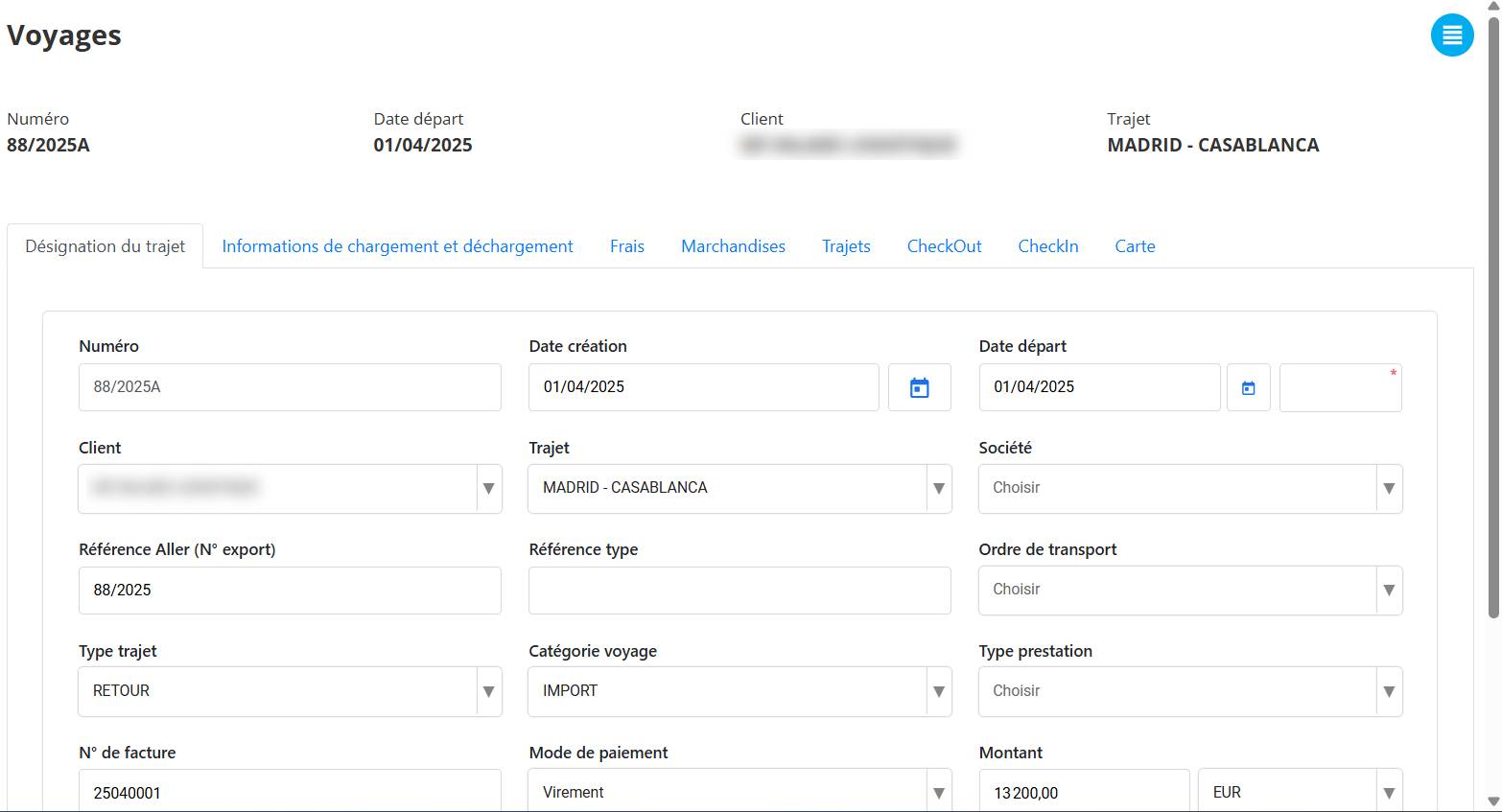
Task: Click the scrollbar down arrow
Action: pos(1493,801)
